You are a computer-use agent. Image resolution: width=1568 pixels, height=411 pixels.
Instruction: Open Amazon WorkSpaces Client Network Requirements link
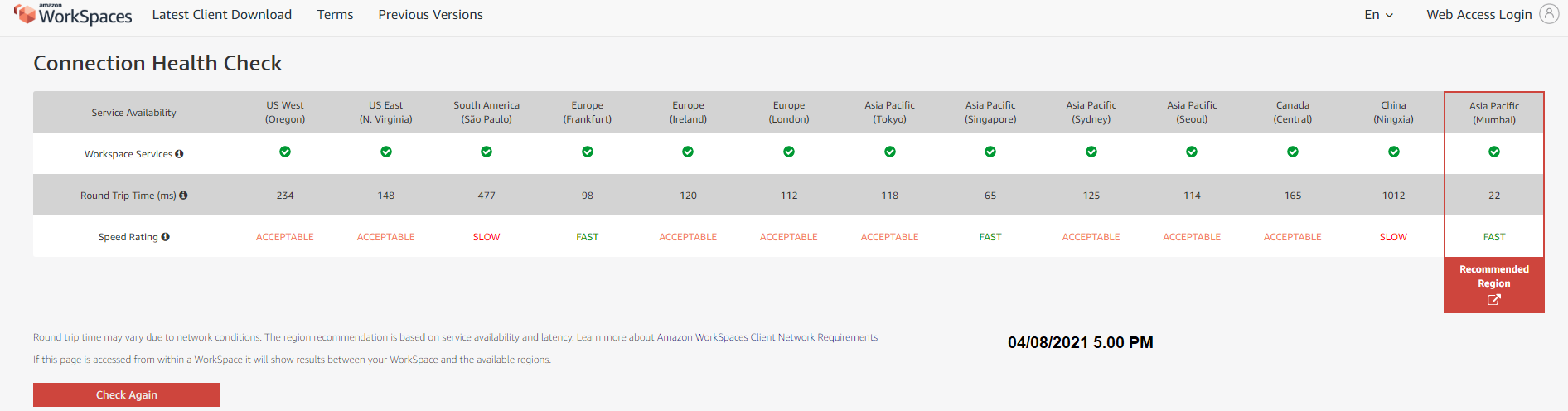767,337
